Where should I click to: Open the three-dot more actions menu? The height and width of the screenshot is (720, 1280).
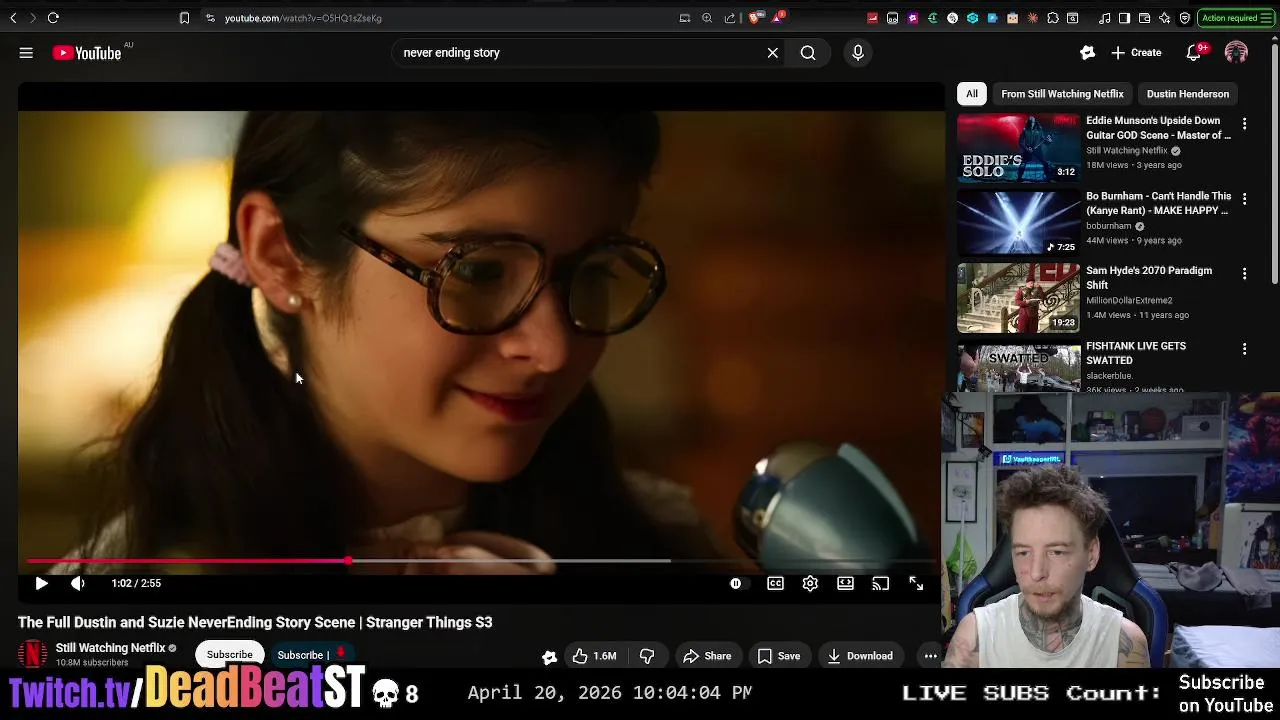click(931, 656)
